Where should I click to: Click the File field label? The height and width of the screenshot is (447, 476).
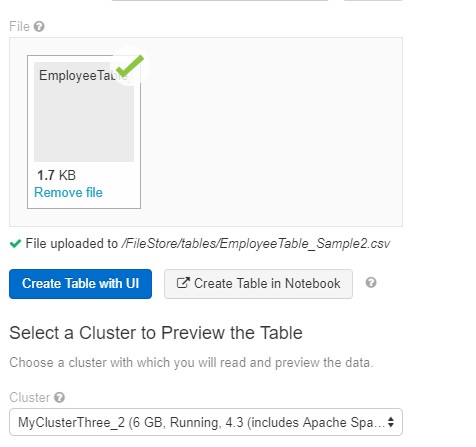pos(19,26)
